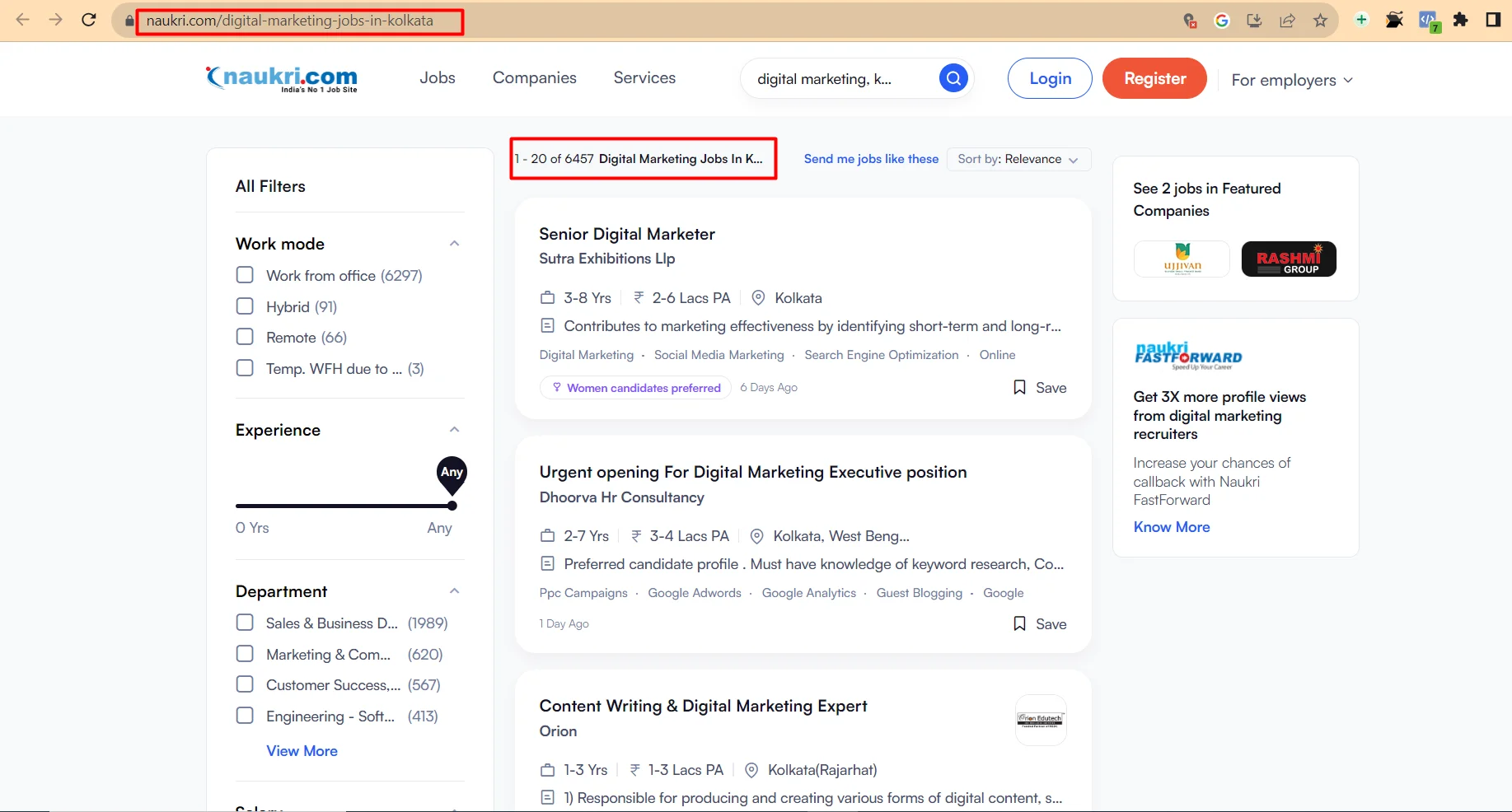1512x812 pixels.
Task: Save the Senior Digital Marketer job
Action: pyautogui.click(x=1040, y=388)
